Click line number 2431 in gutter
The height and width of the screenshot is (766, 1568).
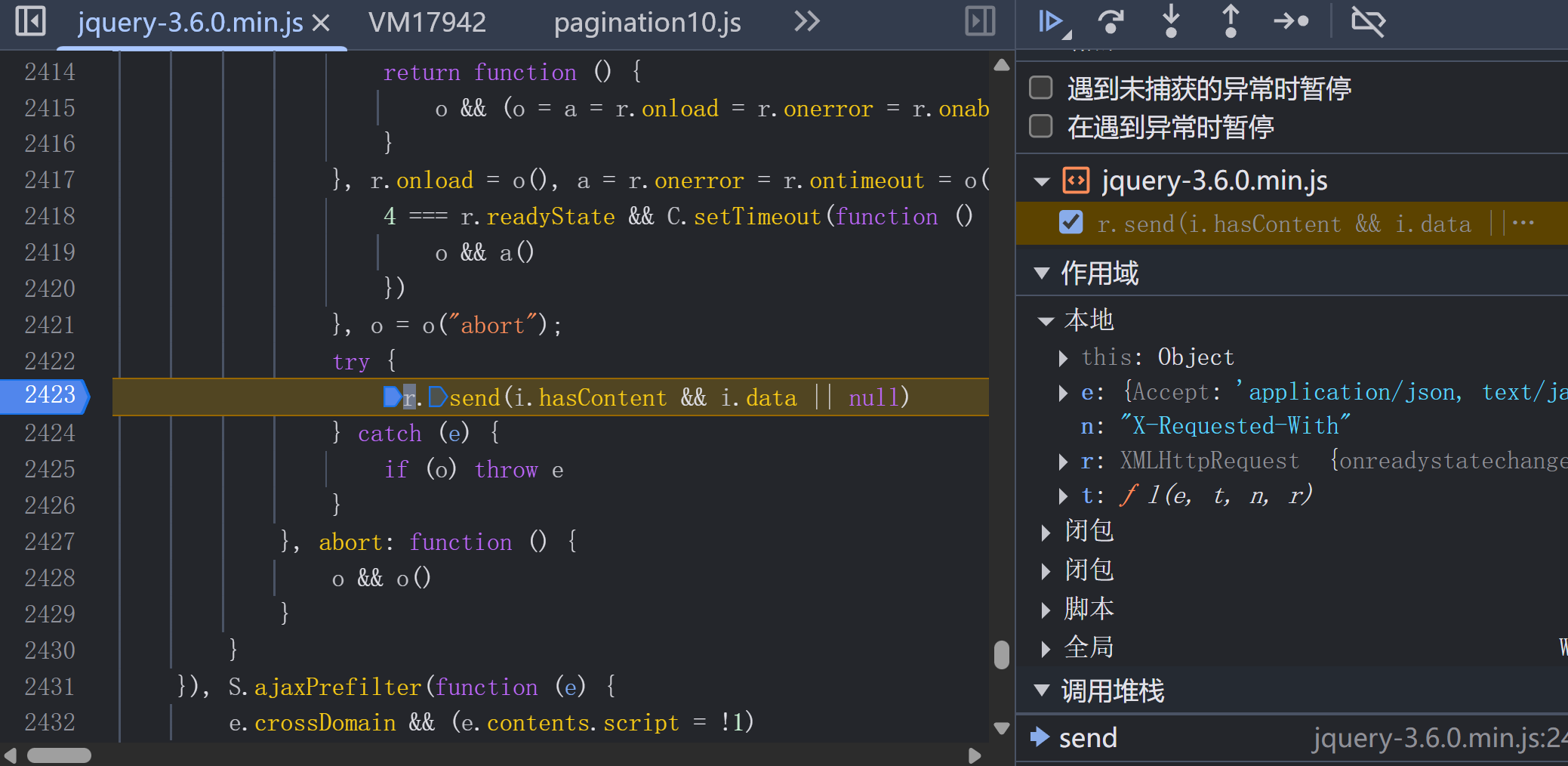pos(50,687)
